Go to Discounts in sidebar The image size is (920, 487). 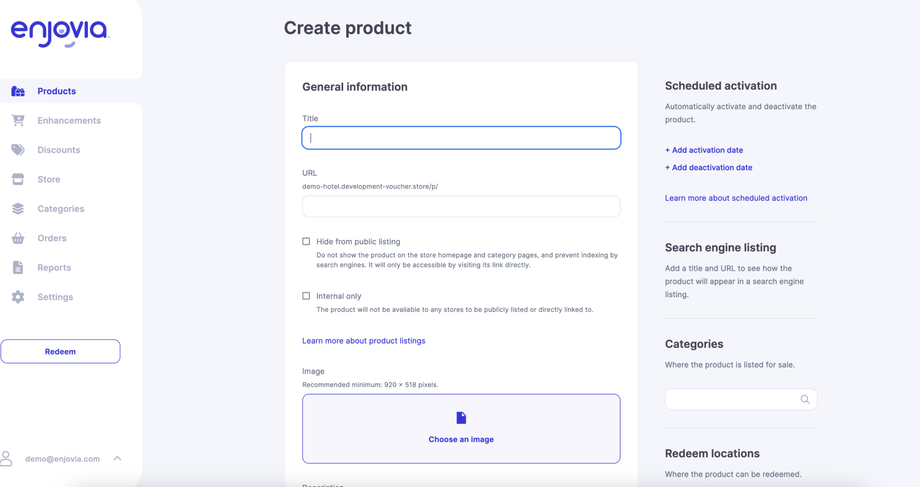point(59,150)
